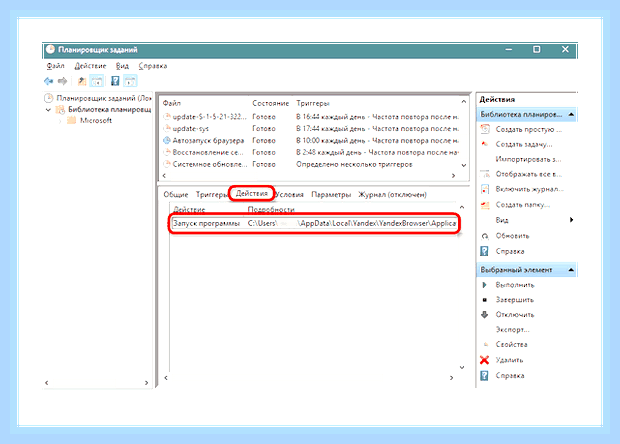Image resolution: width=620 pixels, height=444 pixels.
Task: Toggle the console tree pane toolbar icon
Action: (x=96, y=81)
